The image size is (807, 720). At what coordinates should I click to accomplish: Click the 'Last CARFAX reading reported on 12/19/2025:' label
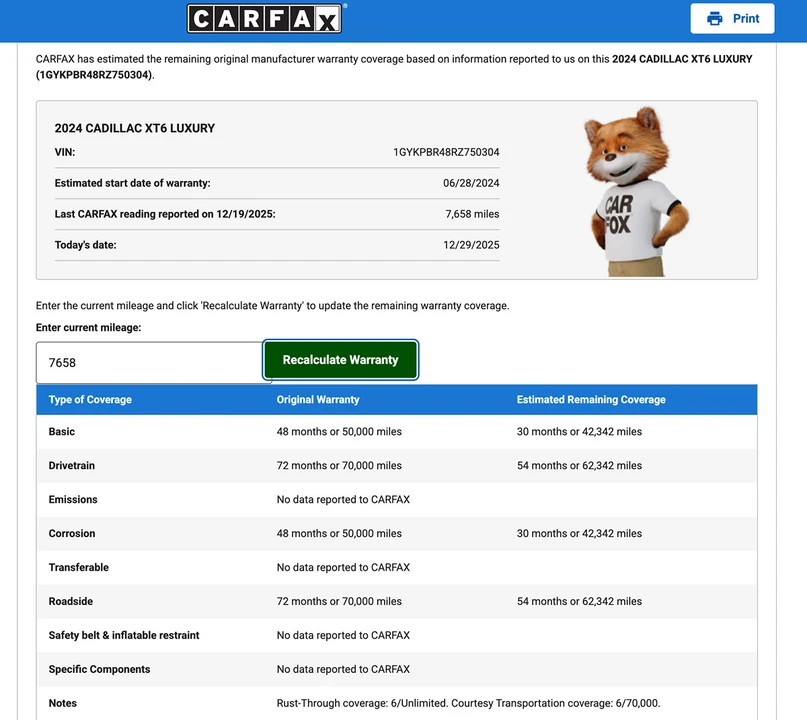[x=165, y=214]
